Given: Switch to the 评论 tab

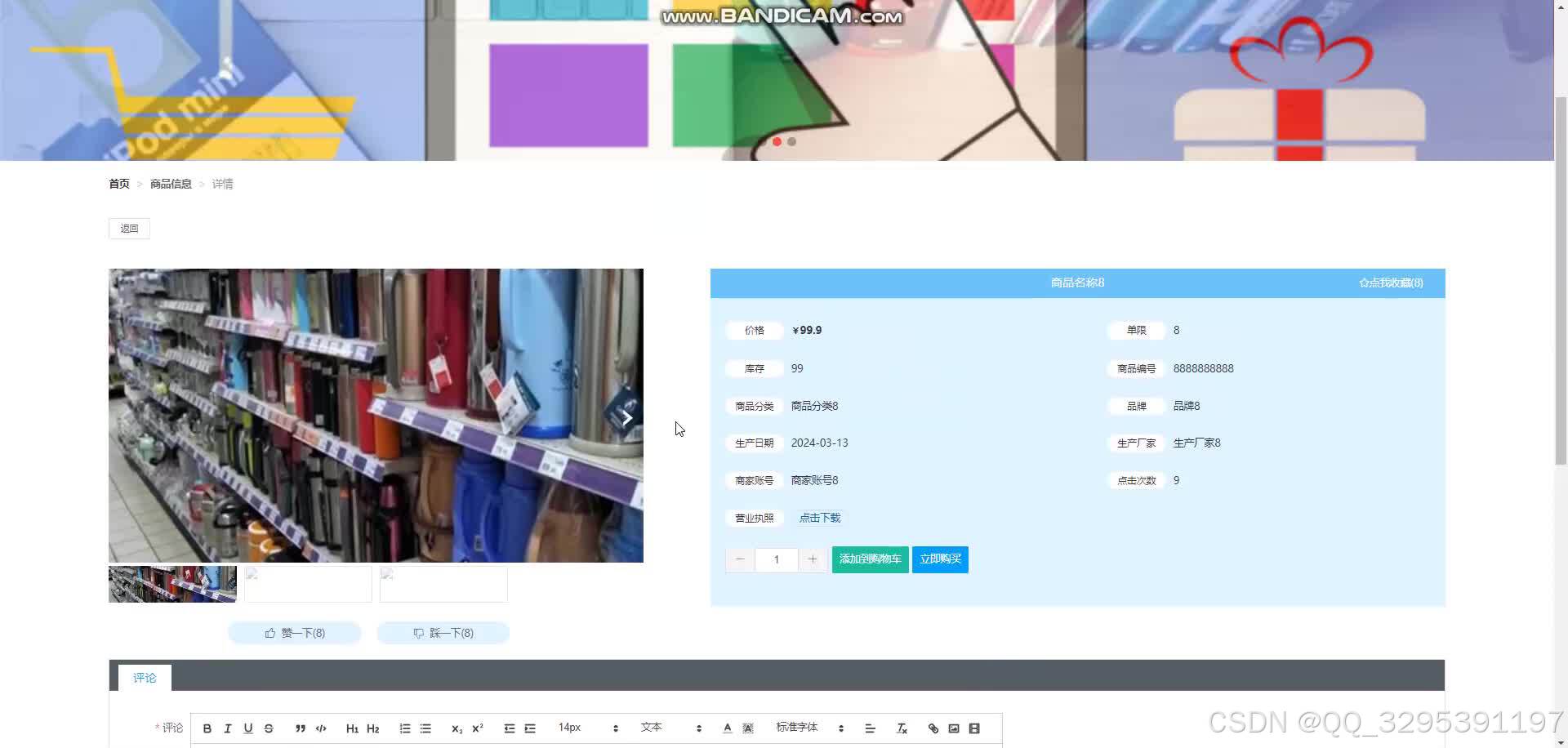Looking at the screenshot, I should point(145,677).
